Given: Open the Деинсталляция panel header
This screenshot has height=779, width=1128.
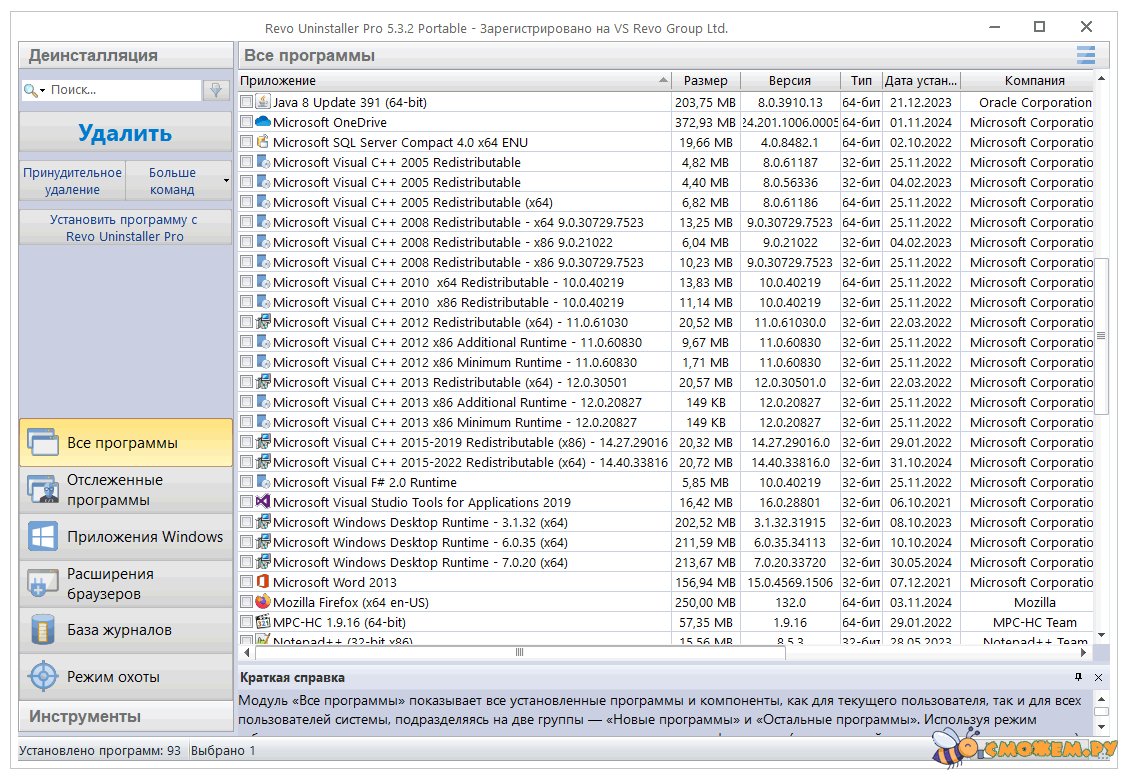Looking at the screenshot, I should pos(126,55).
